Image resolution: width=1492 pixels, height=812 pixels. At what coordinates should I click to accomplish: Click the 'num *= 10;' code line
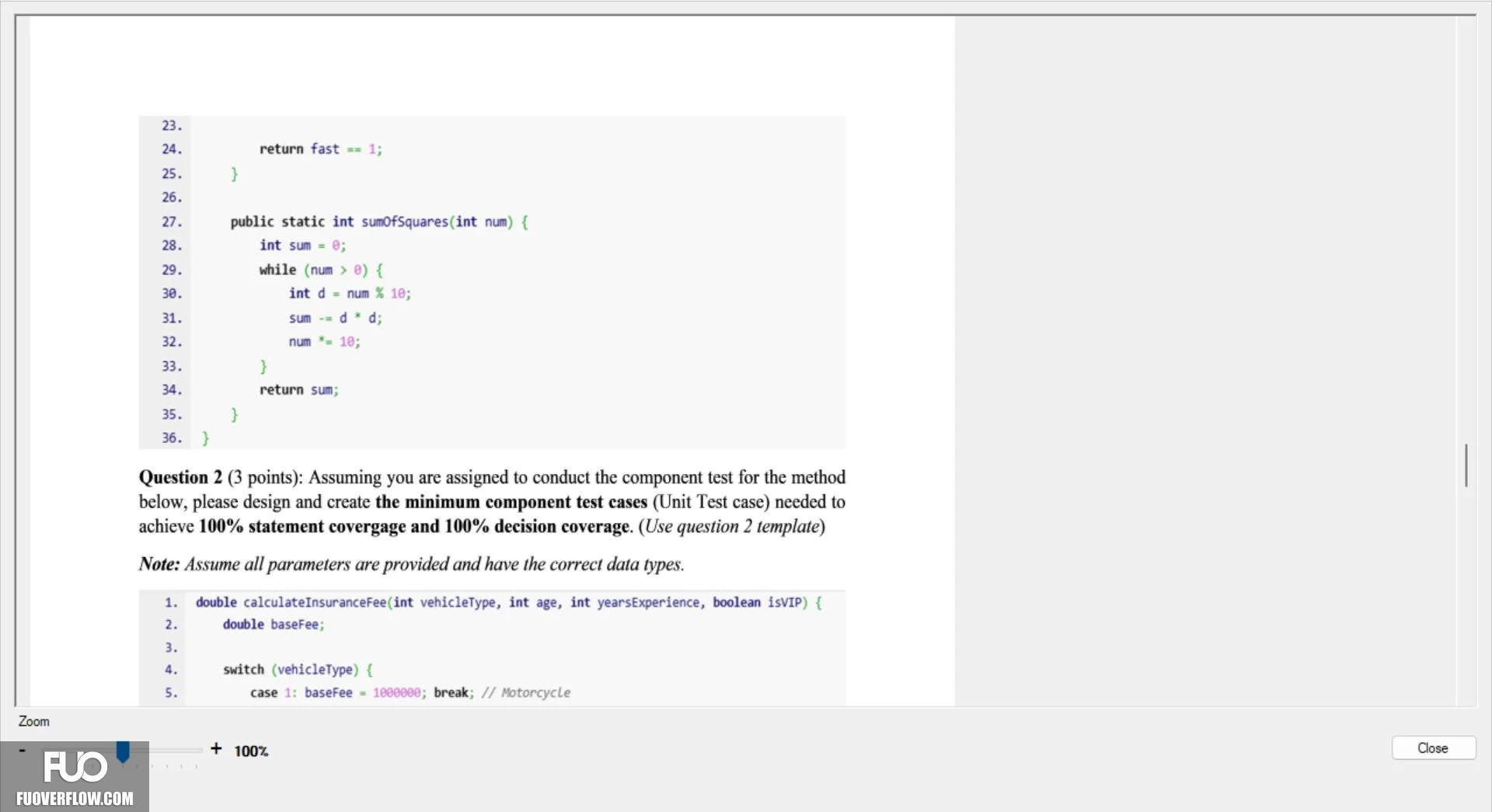[324, 341]
